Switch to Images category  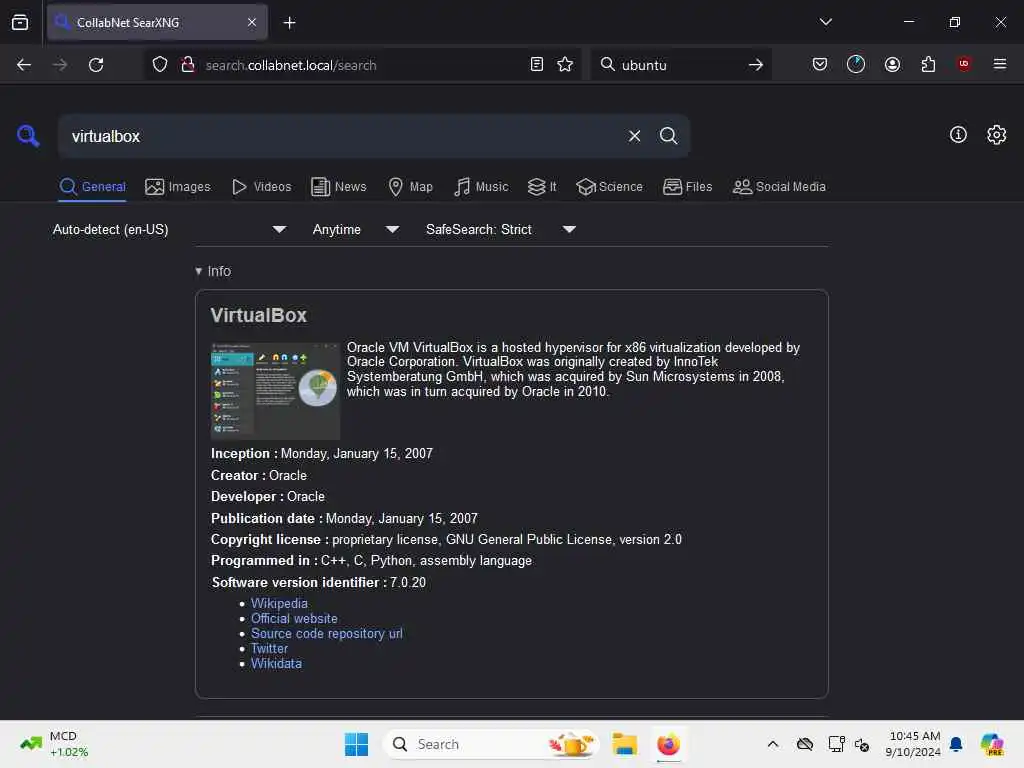coord(178,187)
